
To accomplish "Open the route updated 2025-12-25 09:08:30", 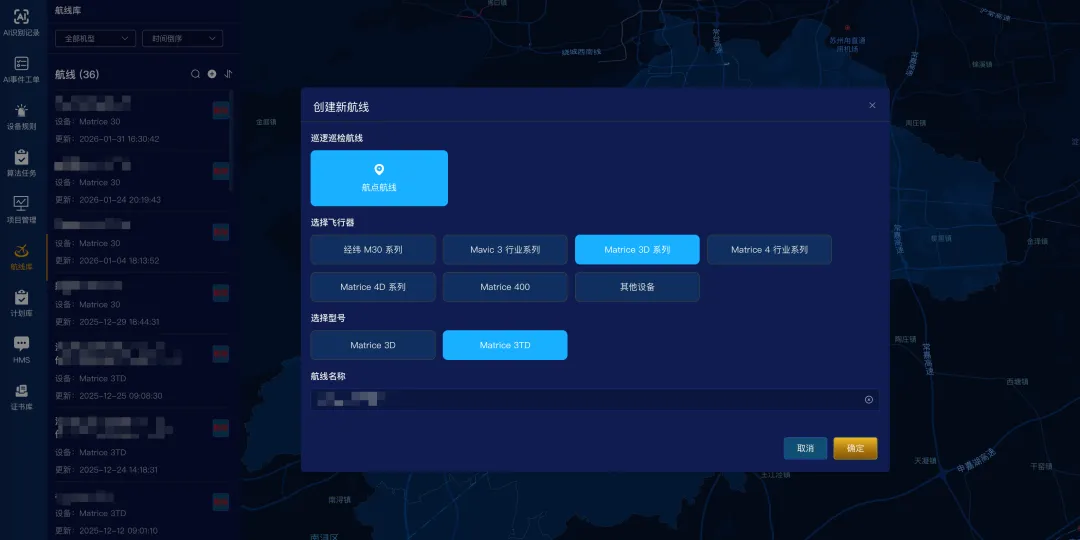I will tap(141, 371).
